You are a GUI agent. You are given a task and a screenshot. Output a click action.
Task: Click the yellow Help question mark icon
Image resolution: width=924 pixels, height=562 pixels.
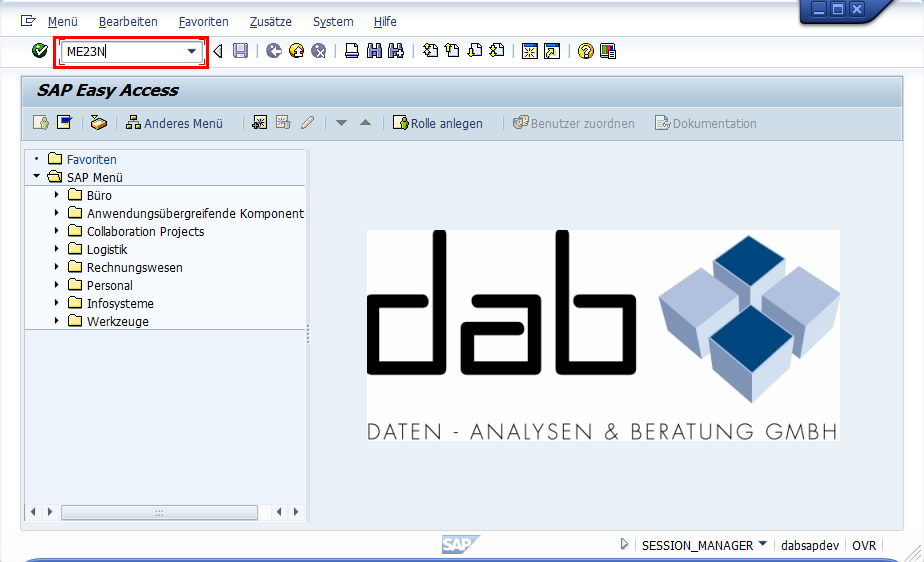pos(586,51)
